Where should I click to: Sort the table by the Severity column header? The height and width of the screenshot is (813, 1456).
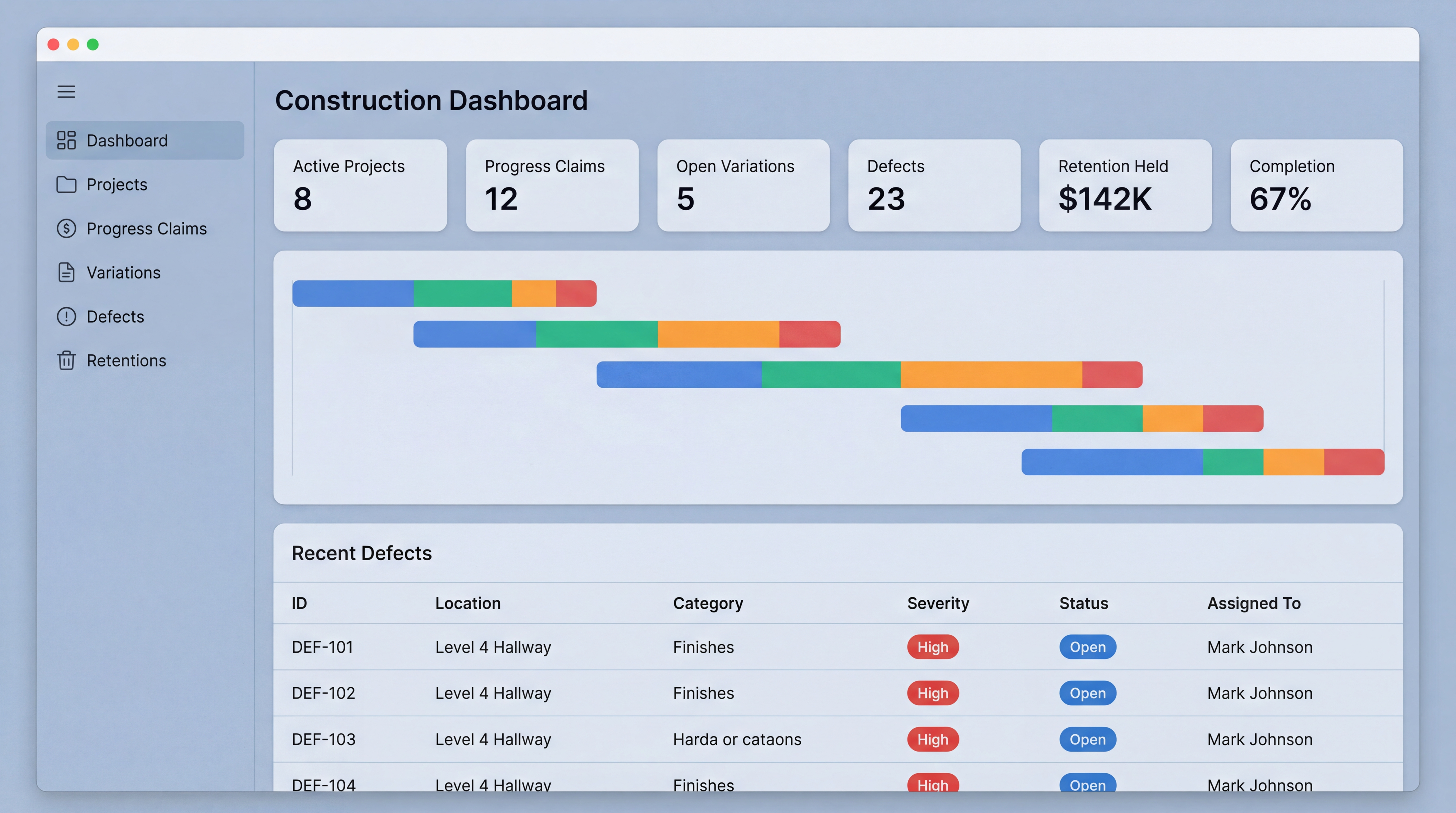coord(938,603)
